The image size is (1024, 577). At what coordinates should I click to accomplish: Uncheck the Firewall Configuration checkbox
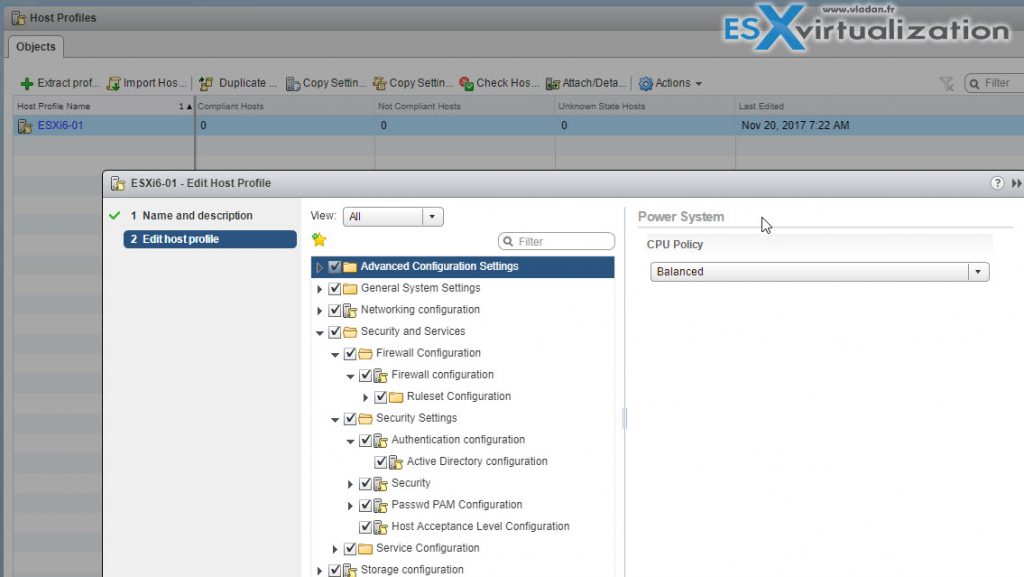[350, 353]
